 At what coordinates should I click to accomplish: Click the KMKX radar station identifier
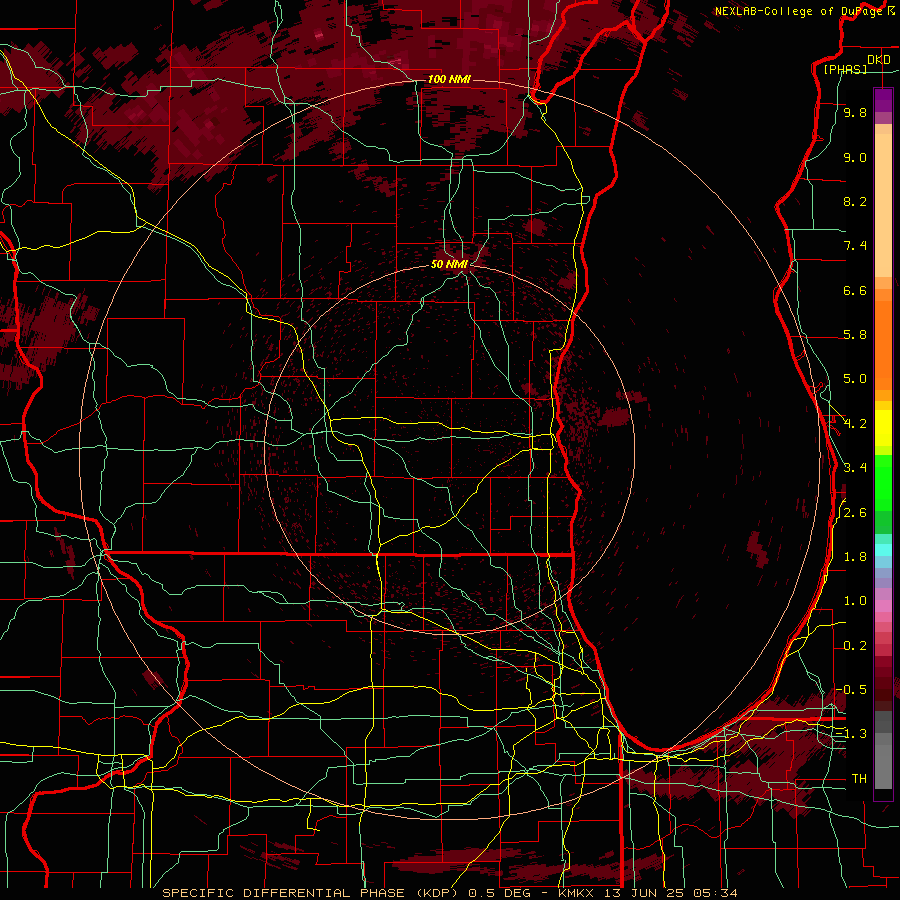(x=577, y=893)
